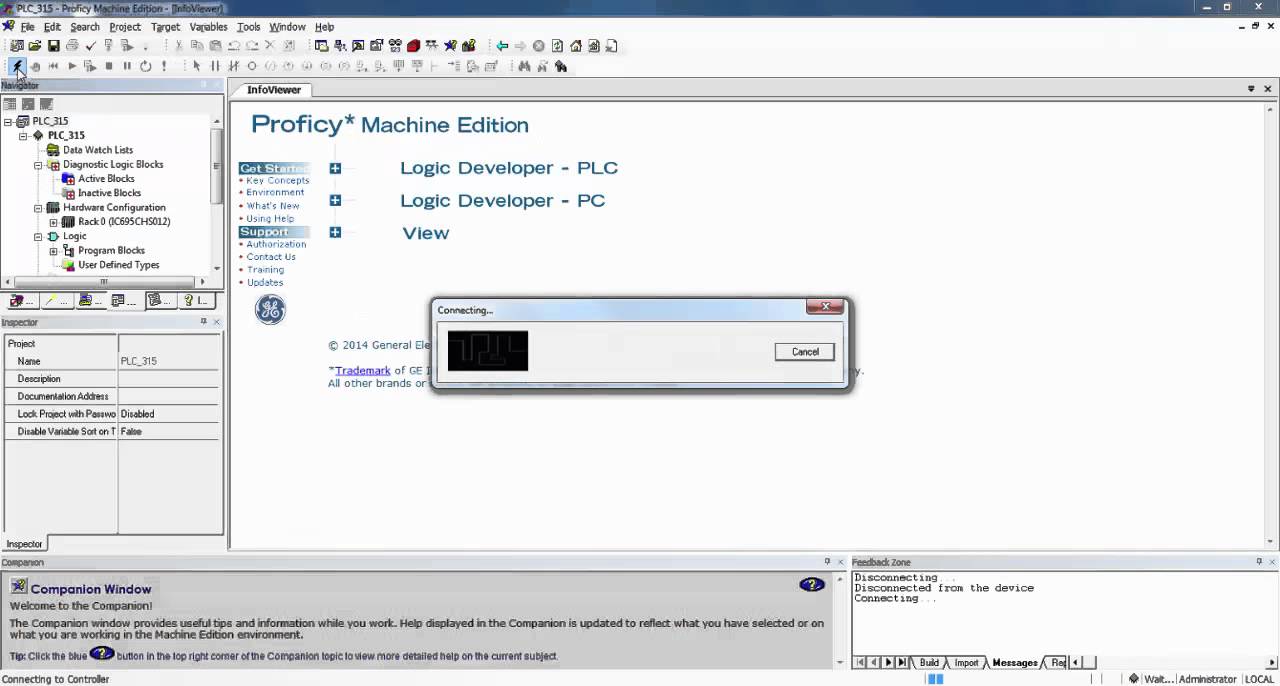This screenshot has height=686, width=1280.
Task: Click the Connect (lightning bolt) toolbar icon
Action: 17,66
